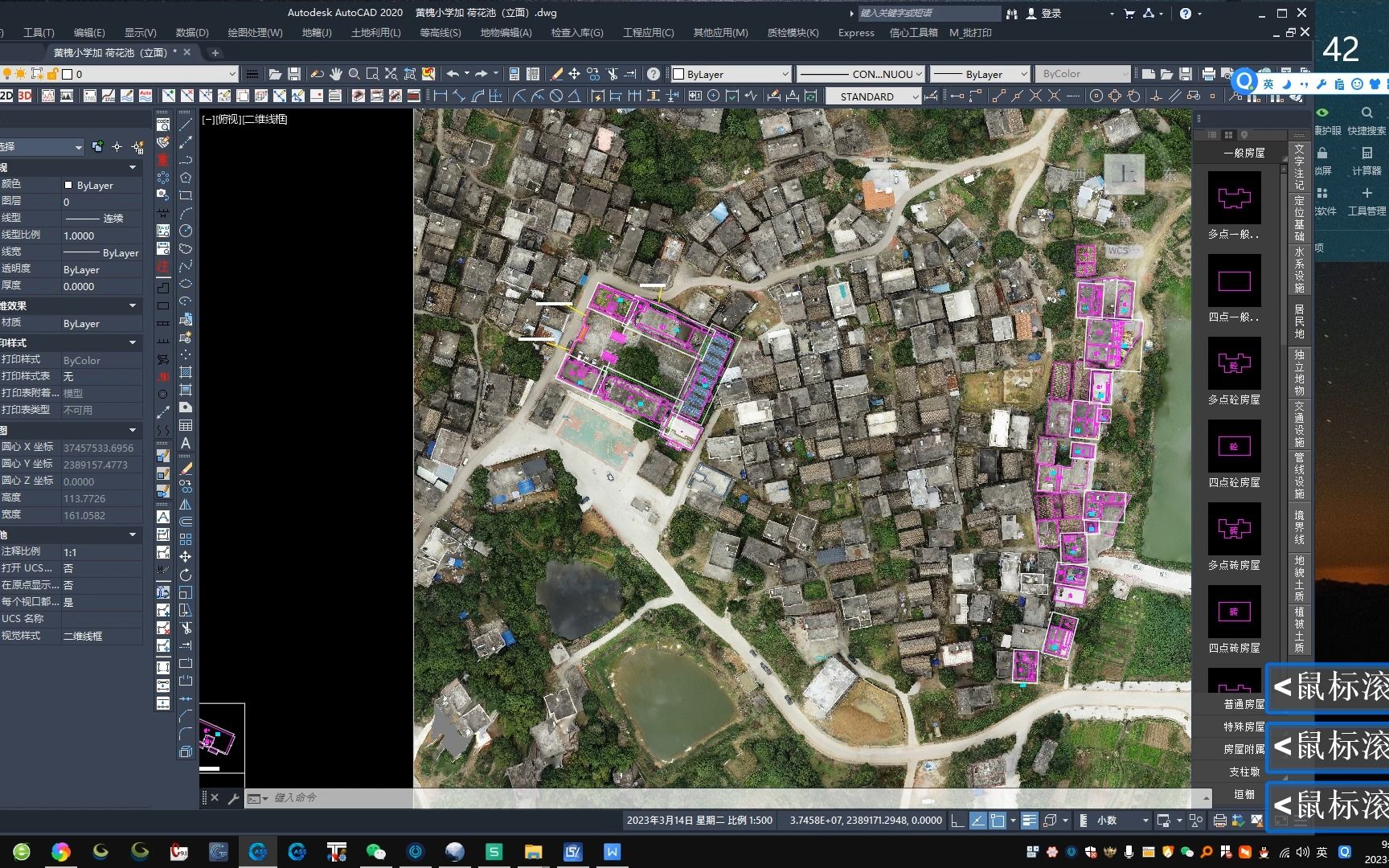Click the print/plot icon in the status bar

(x=1219, y=821)
